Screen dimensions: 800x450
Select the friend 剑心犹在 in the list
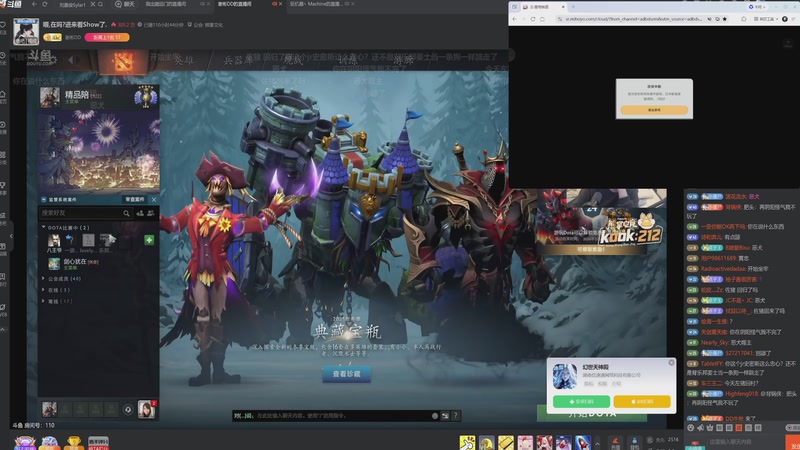74,263
